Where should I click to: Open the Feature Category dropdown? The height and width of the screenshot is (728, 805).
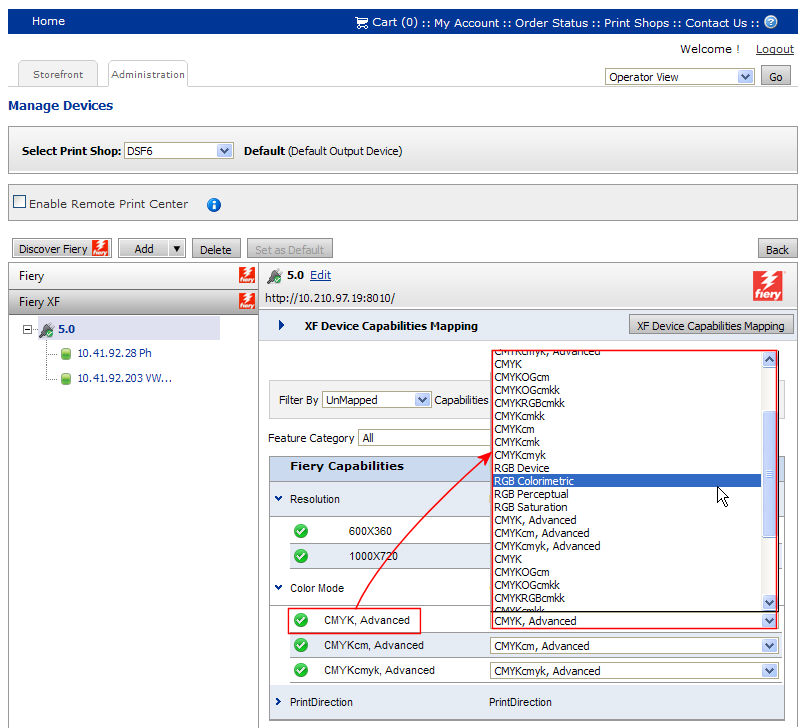click(x=425, y=438)
